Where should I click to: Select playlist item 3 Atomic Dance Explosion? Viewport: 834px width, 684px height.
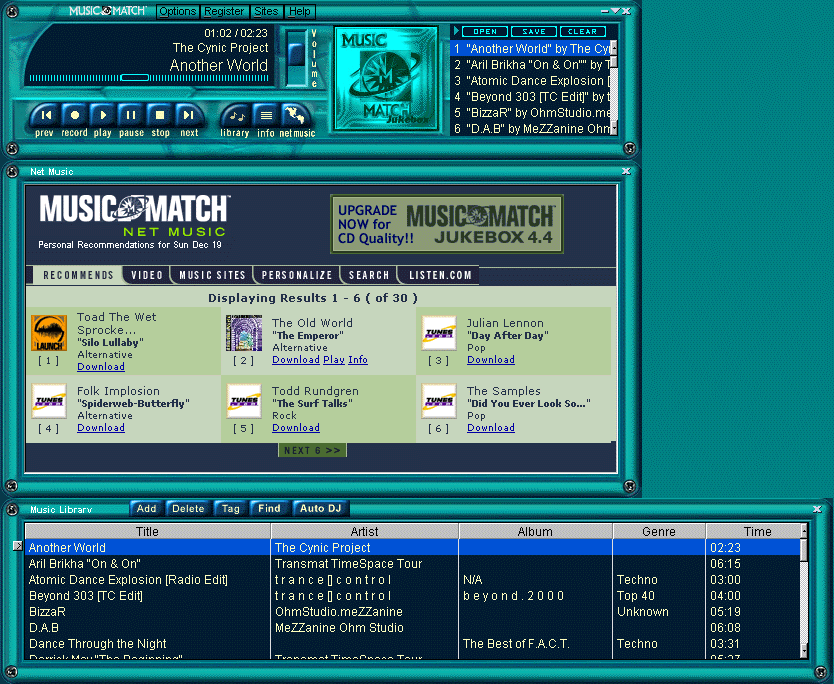(530, 81)
